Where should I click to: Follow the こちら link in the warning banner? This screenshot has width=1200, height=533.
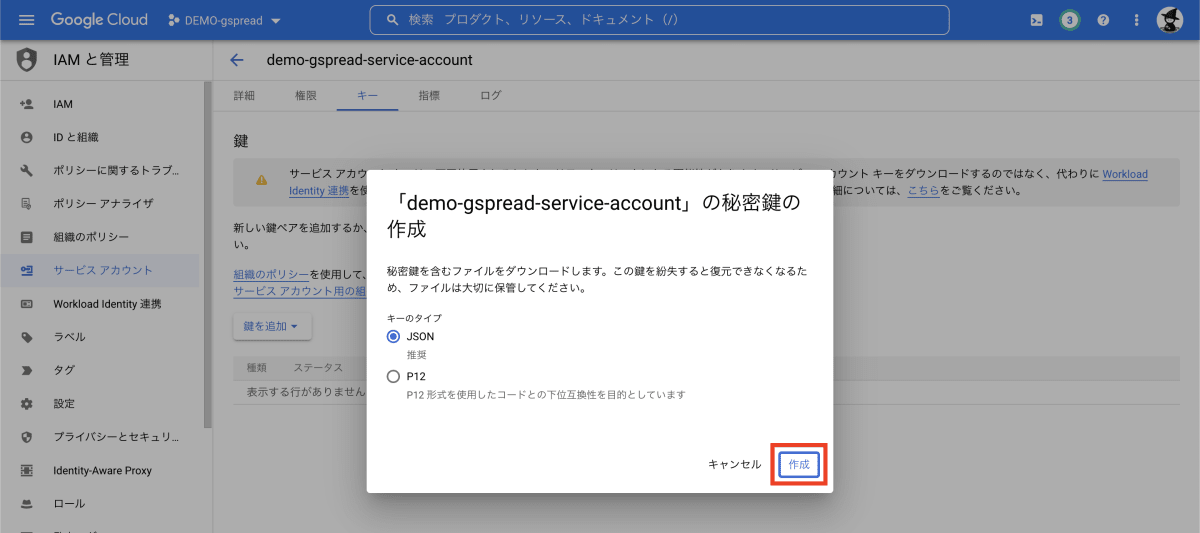tap(923, 190)
